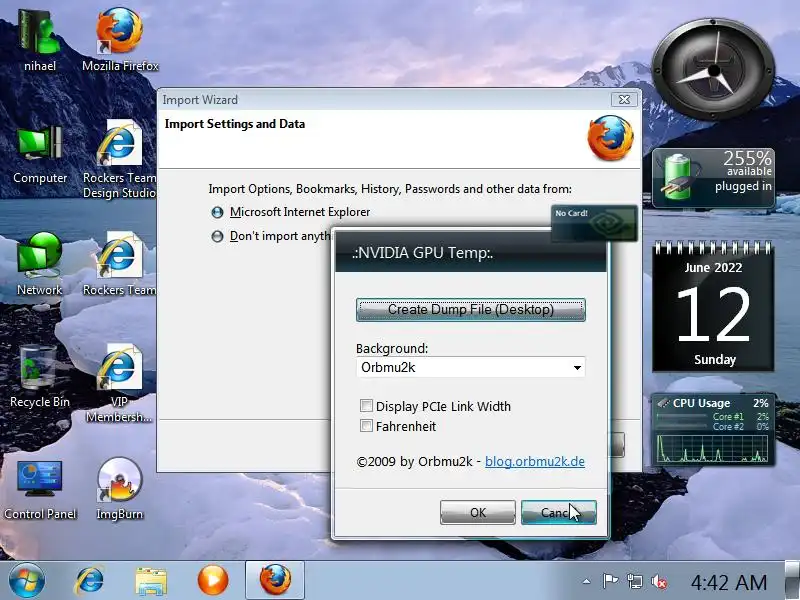Open Action Center flag icon
This screenshot has width=800, height=600.
pos(610,581)
